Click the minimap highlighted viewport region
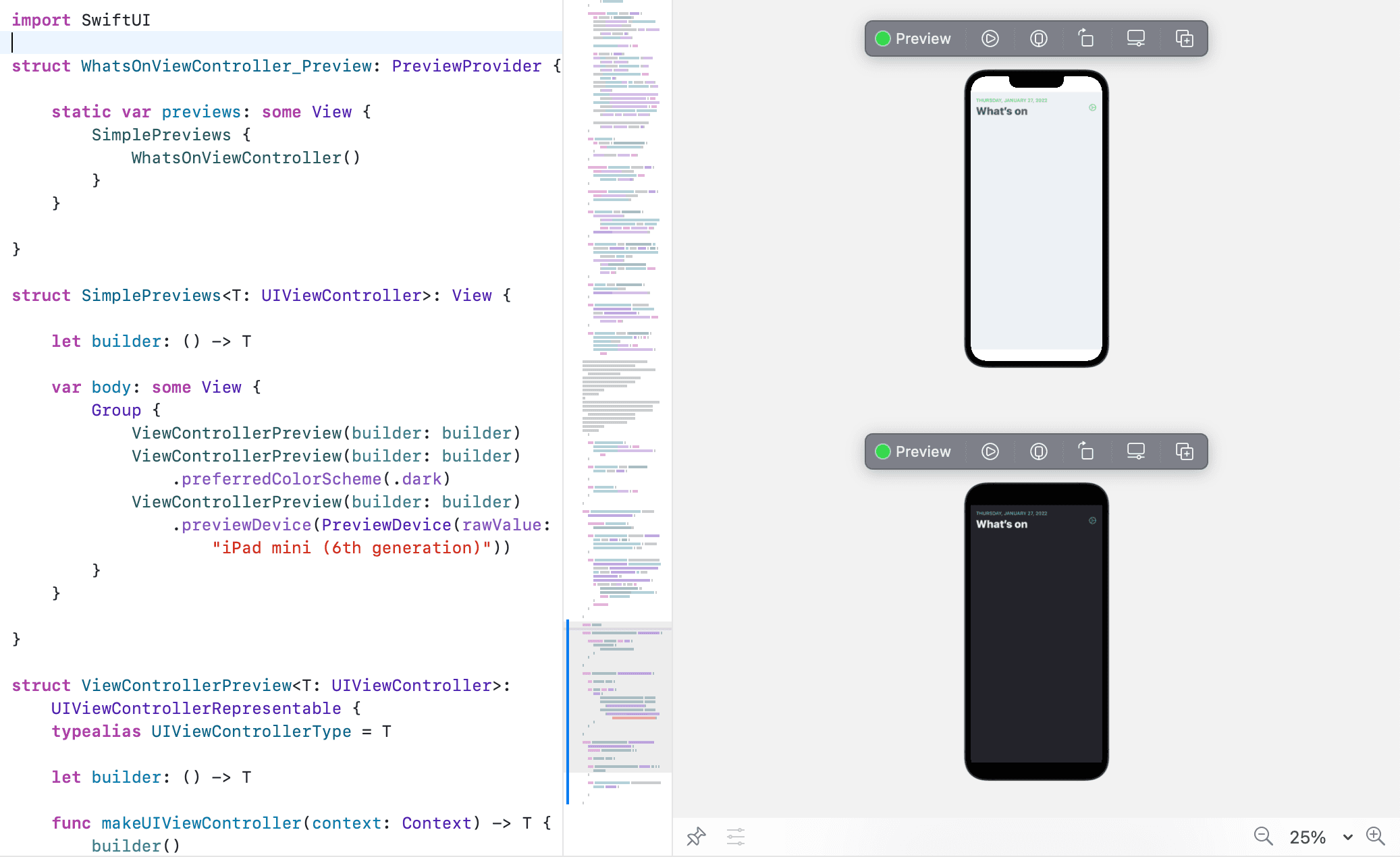 tap(620, 696)
